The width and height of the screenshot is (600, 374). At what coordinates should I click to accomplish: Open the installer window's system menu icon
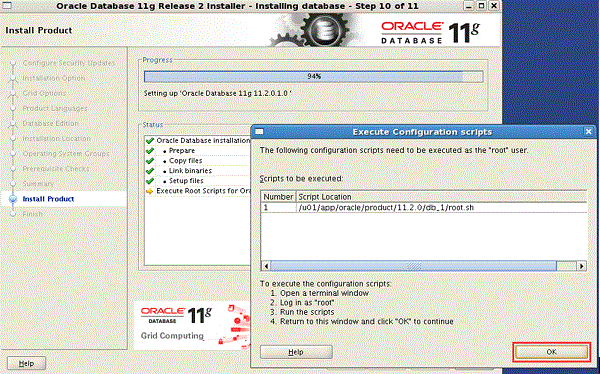(x=7, y=6)
